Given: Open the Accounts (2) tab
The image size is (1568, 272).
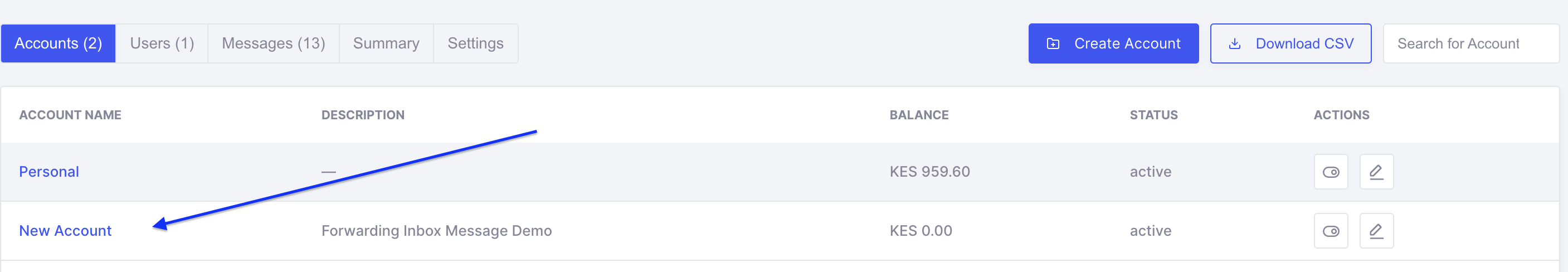Looking at the screenshot, I should (59, 44).
